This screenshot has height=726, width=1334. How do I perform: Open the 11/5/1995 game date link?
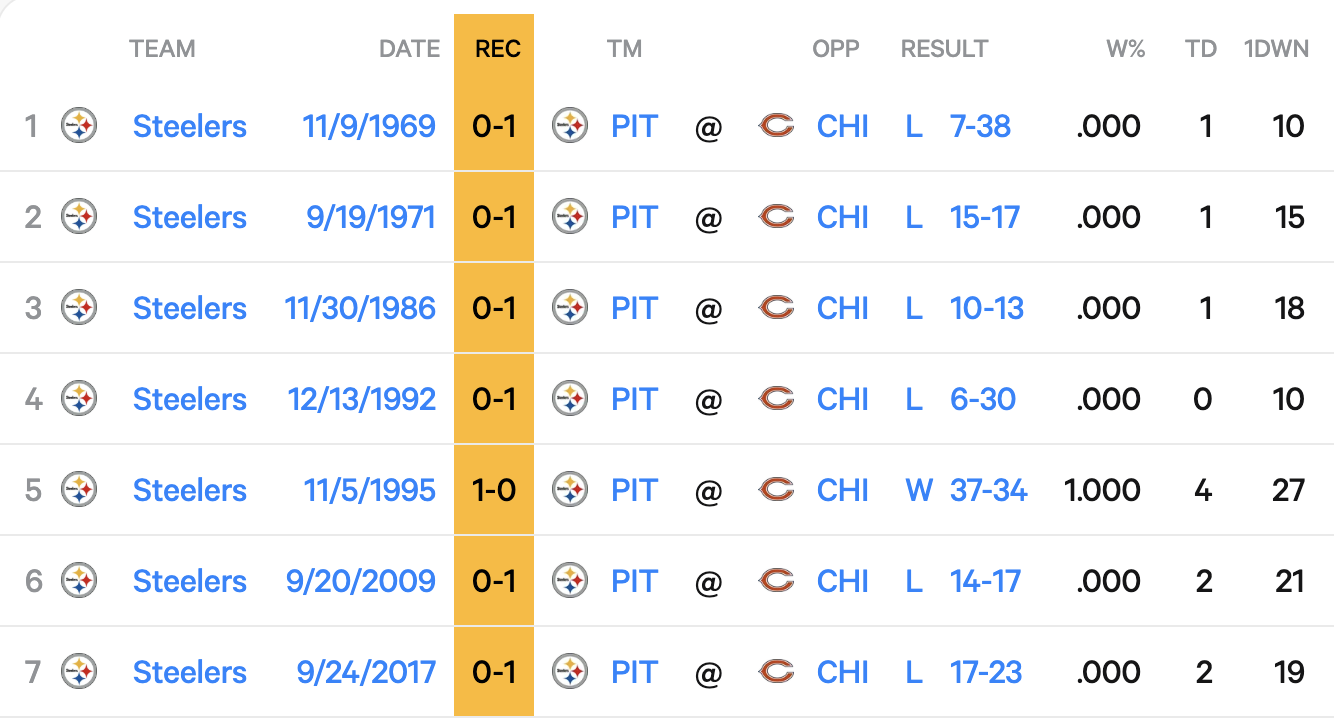point(369,491)
